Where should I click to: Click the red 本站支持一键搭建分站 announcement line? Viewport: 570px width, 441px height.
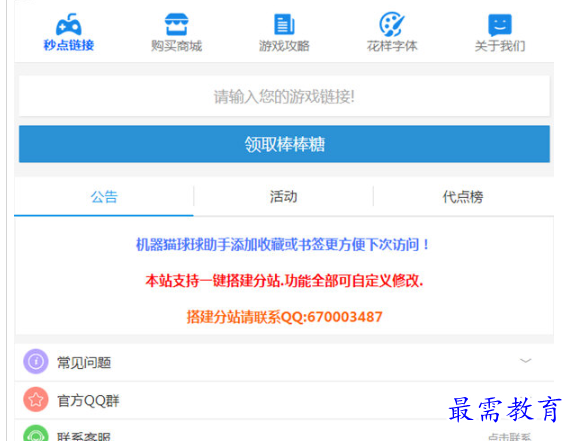(x=284, y=281)
